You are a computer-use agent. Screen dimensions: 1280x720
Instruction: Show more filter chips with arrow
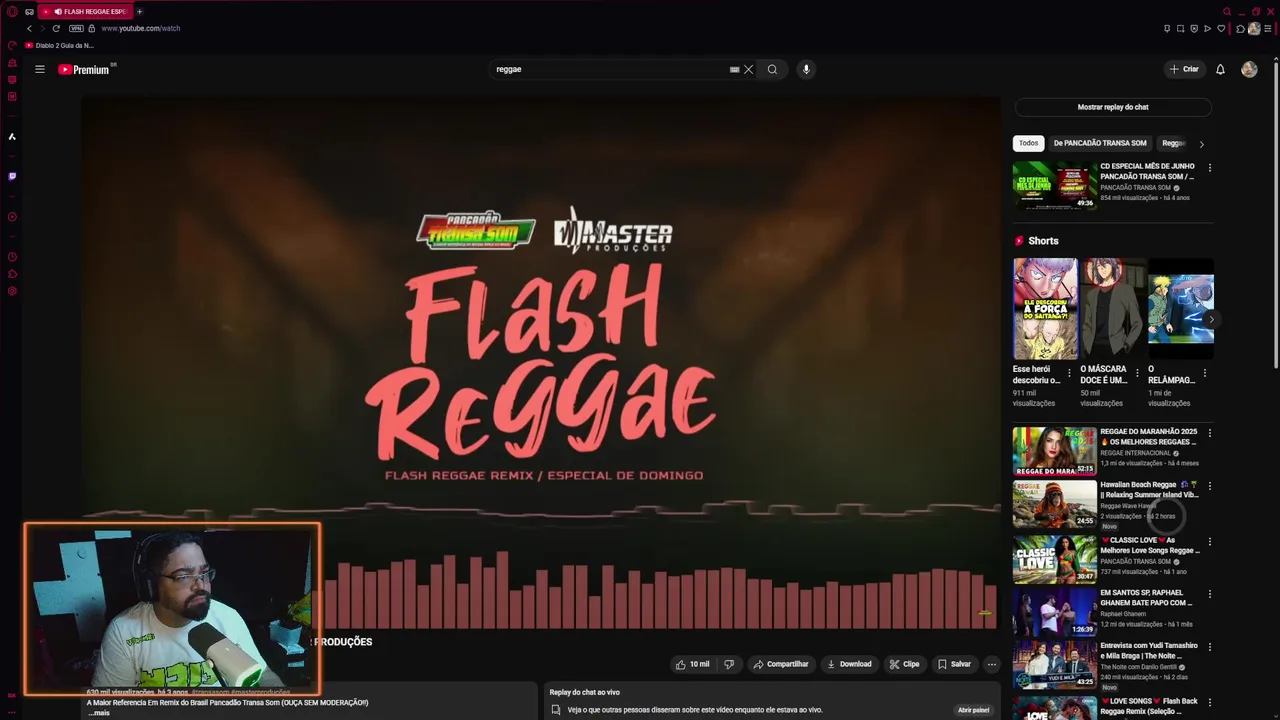1201,143
